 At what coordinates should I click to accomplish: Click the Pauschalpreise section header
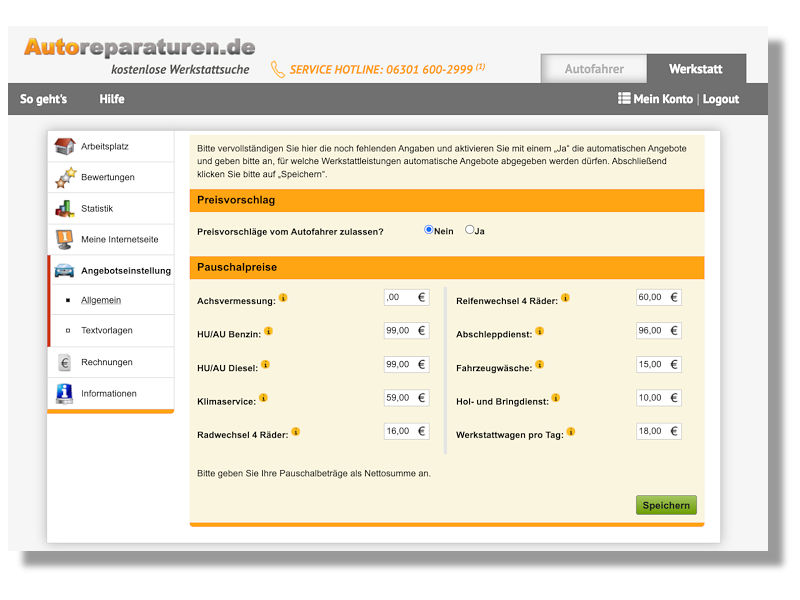(447, 267)
